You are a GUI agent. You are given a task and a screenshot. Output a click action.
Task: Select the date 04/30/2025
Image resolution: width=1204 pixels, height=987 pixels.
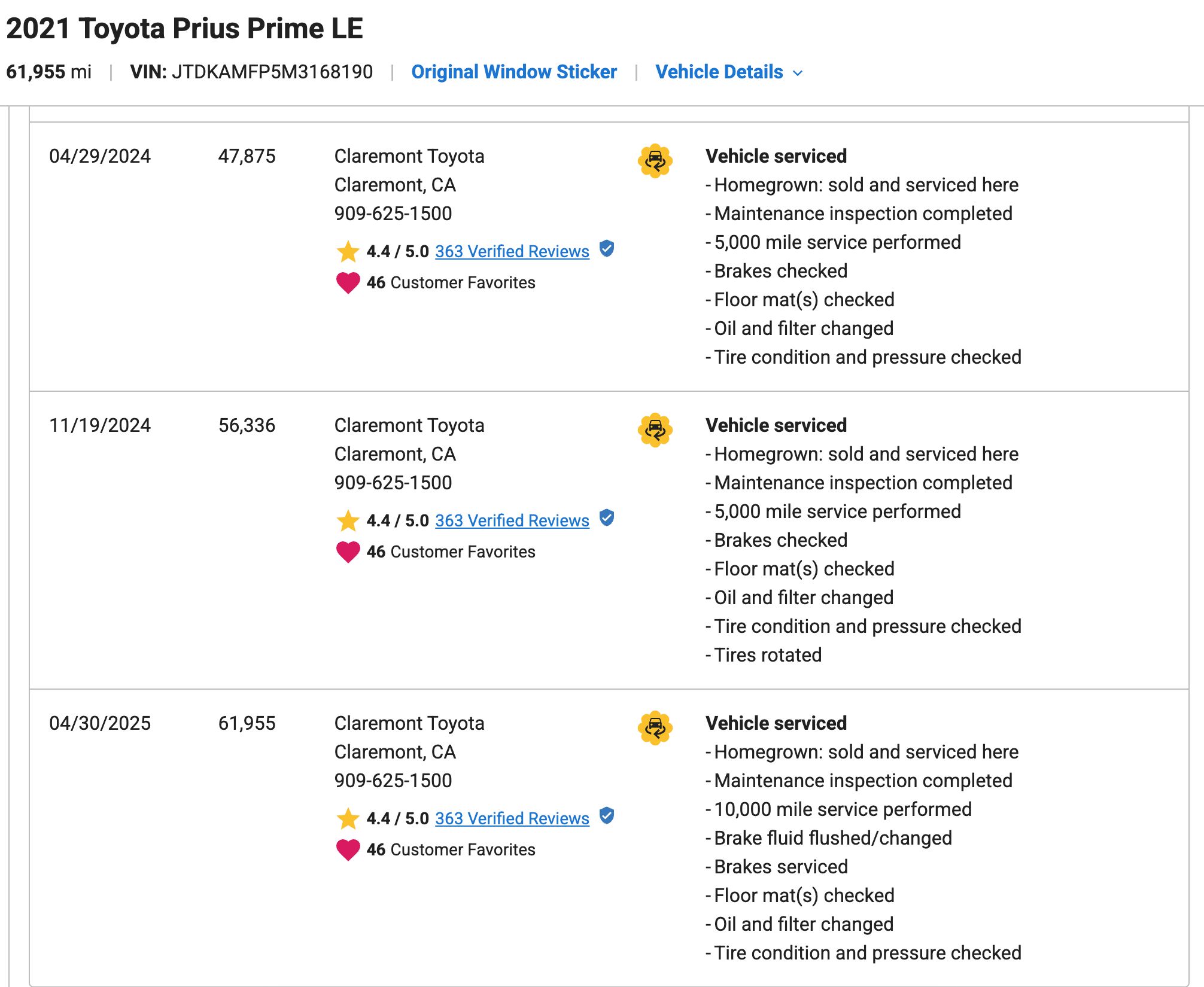[x=100, y=723]
